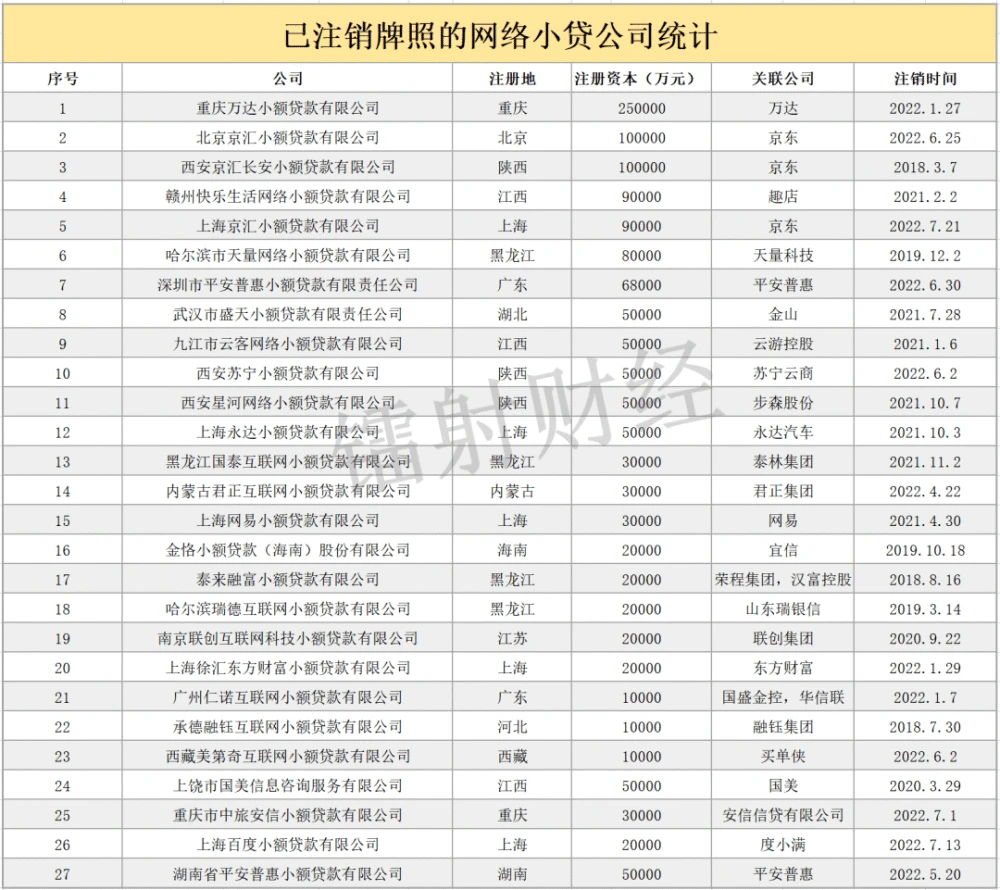1000x890 pixels.
Task: Click cell 上饶市国美信息咨询服务有限公司
Action: 288,785
